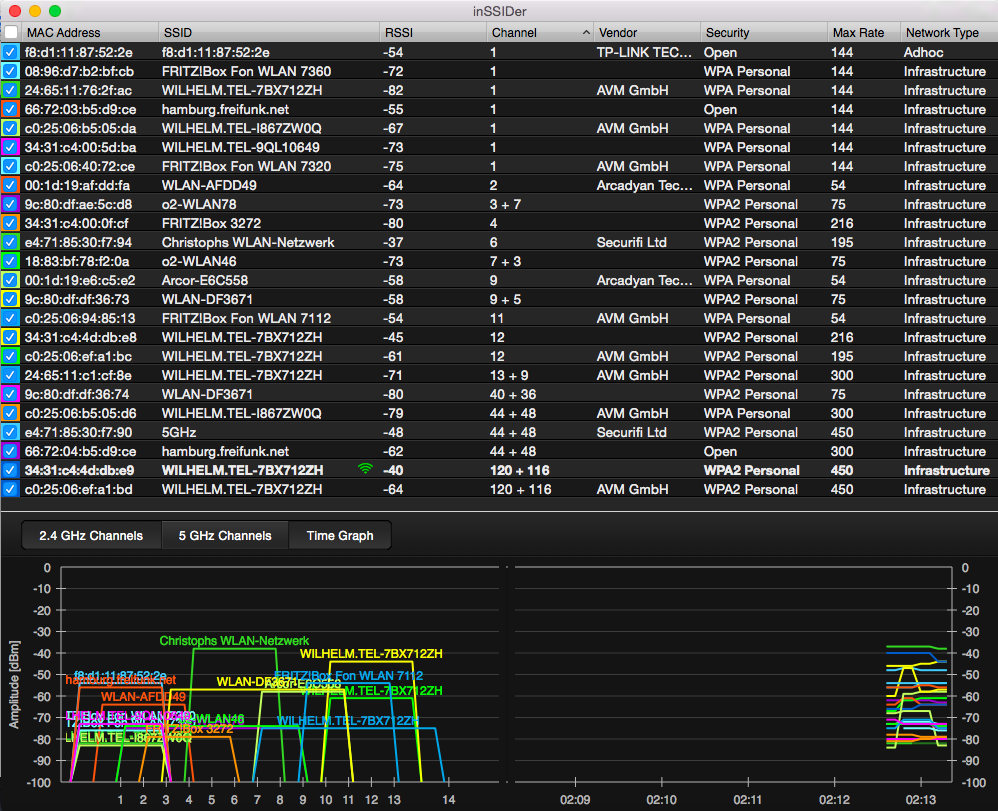
Task: Disable the Arcor-E6C558 network checkbox
Action: (x=10, y=280)
